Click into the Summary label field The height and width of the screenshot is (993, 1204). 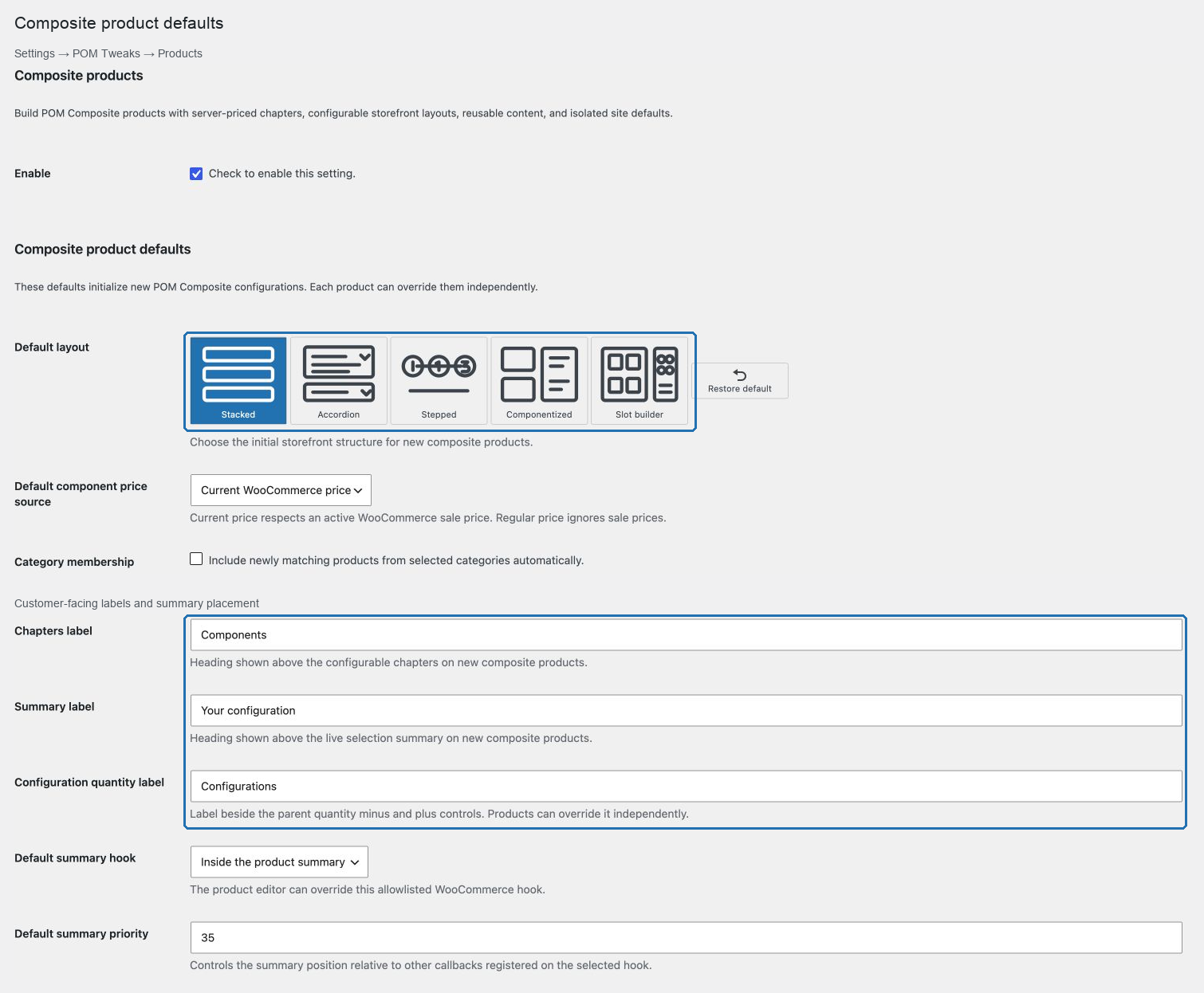pyautogui.click(x=686, y=710)
